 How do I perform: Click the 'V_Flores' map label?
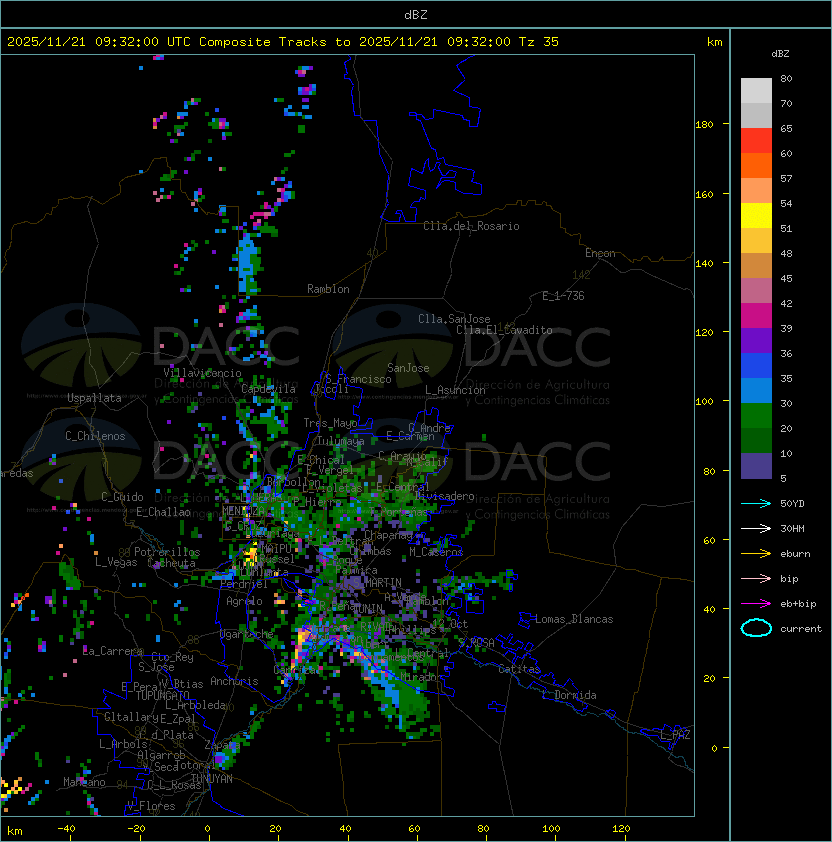pos(151,806)
